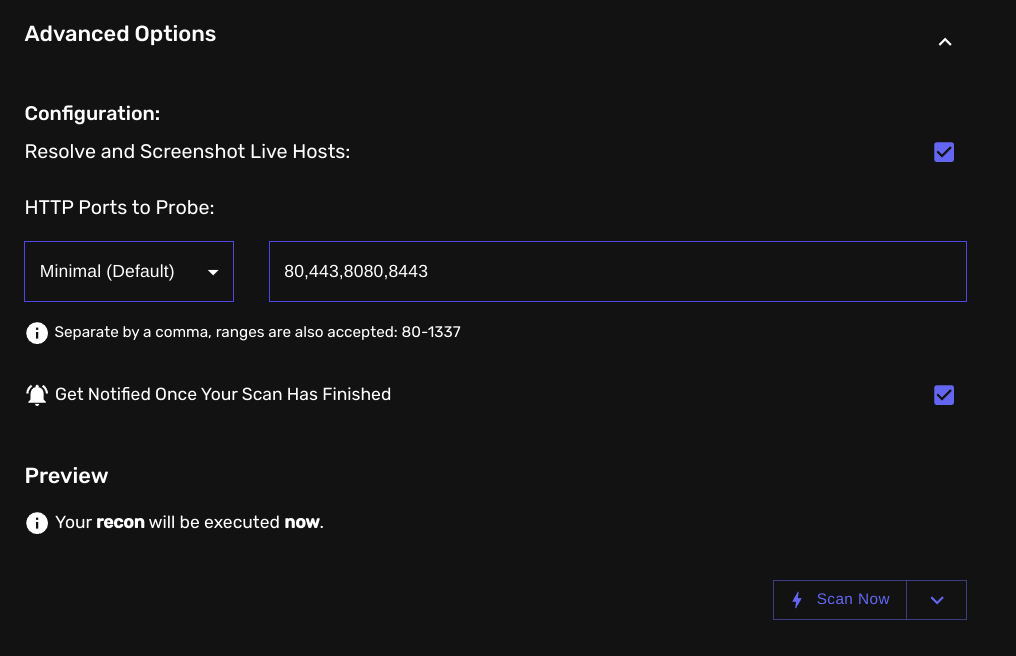
Task: Click the Advanced Options heading
Action: click(119, 33)
